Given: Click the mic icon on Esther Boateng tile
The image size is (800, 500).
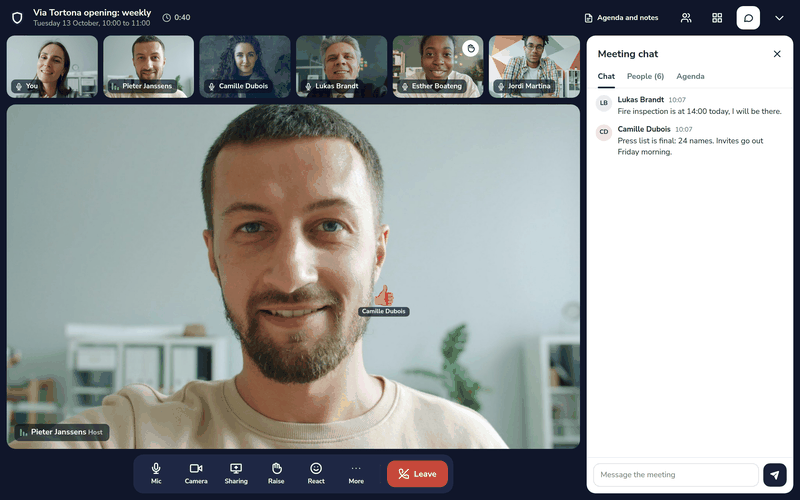Looking at the screenshot, I should click(x=405, y=86).
